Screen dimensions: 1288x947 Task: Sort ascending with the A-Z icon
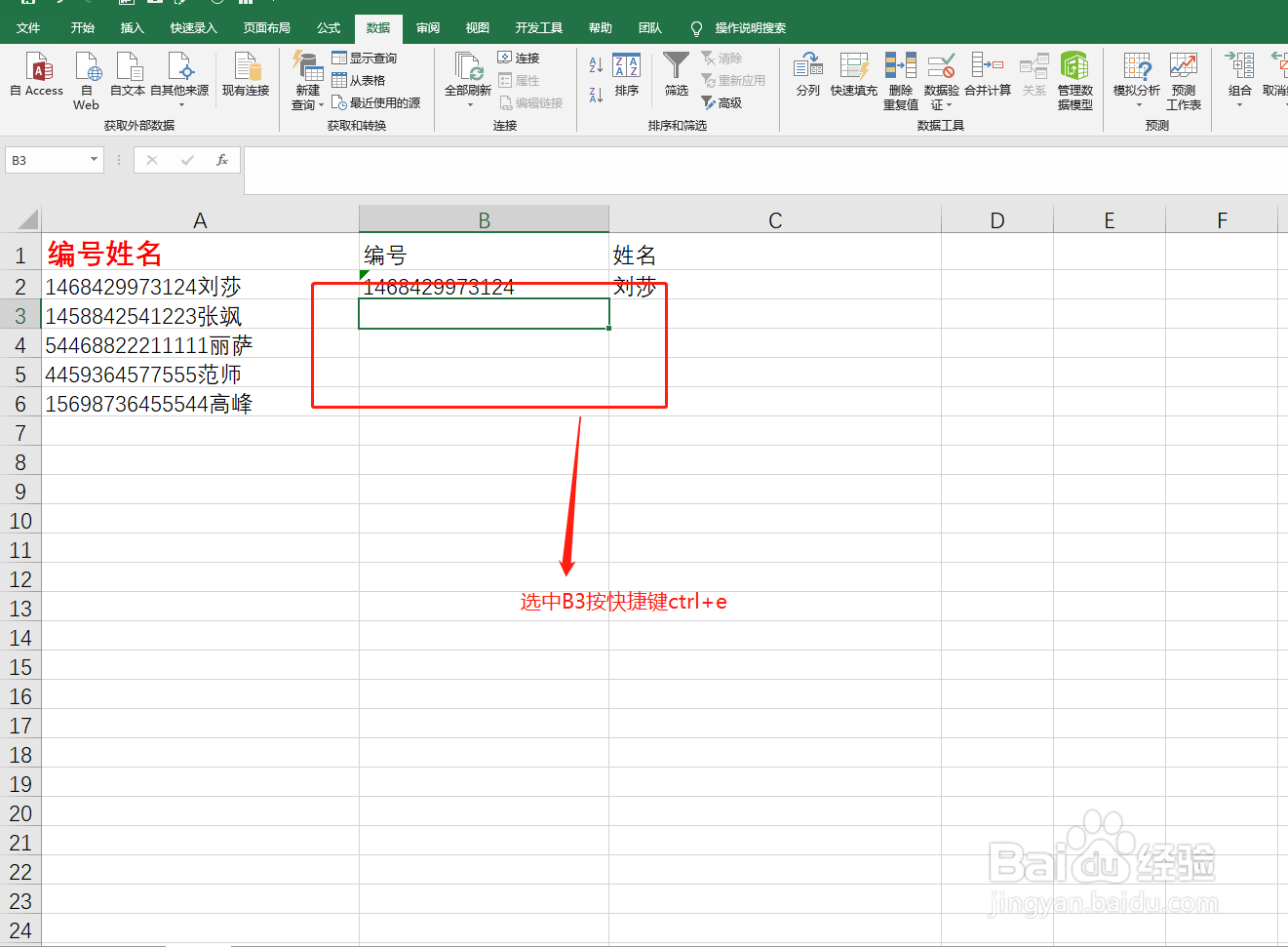click(x=596, y=65)
